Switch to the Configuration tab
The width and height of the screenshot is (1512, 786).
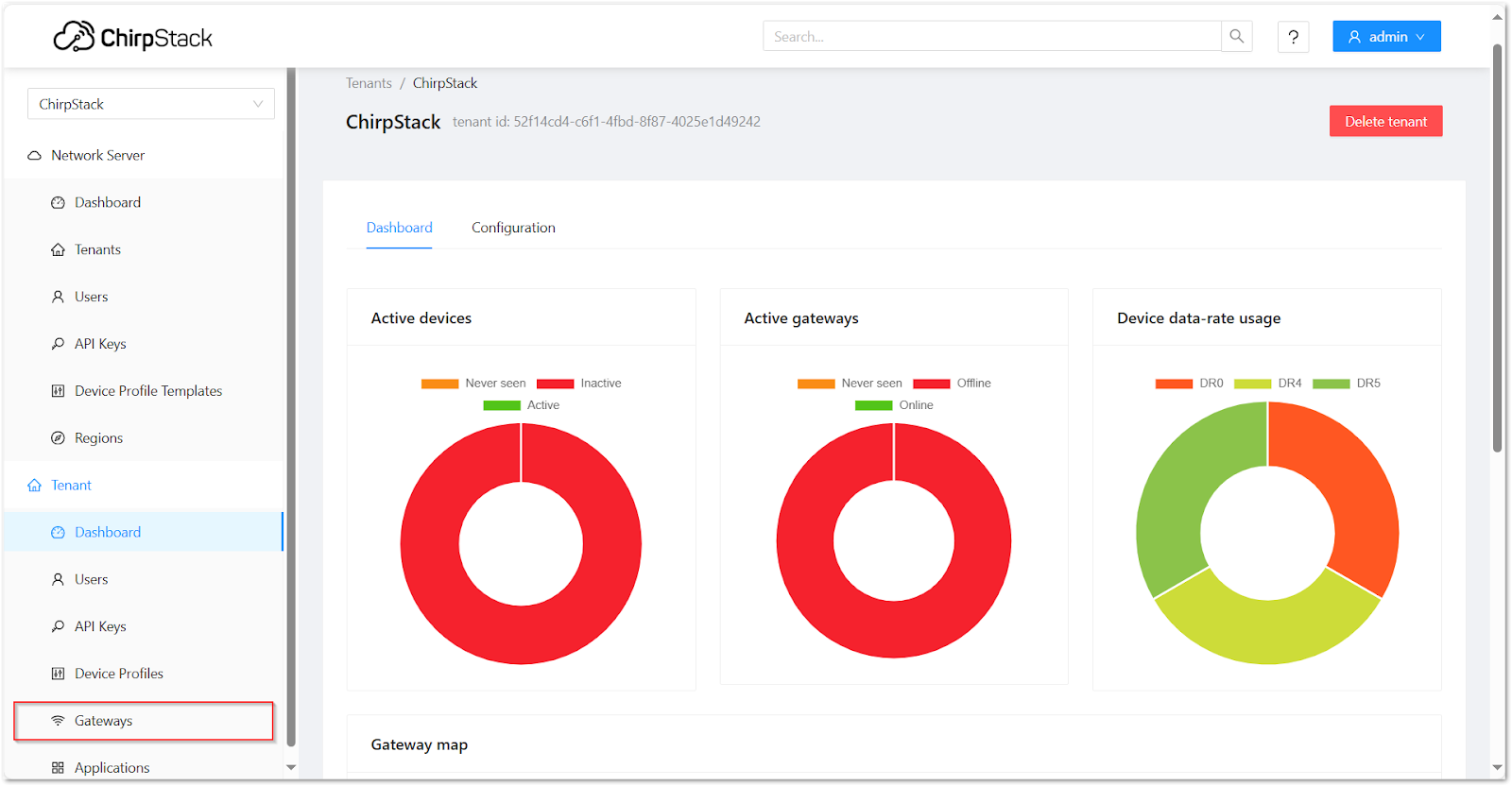[513, 228]
